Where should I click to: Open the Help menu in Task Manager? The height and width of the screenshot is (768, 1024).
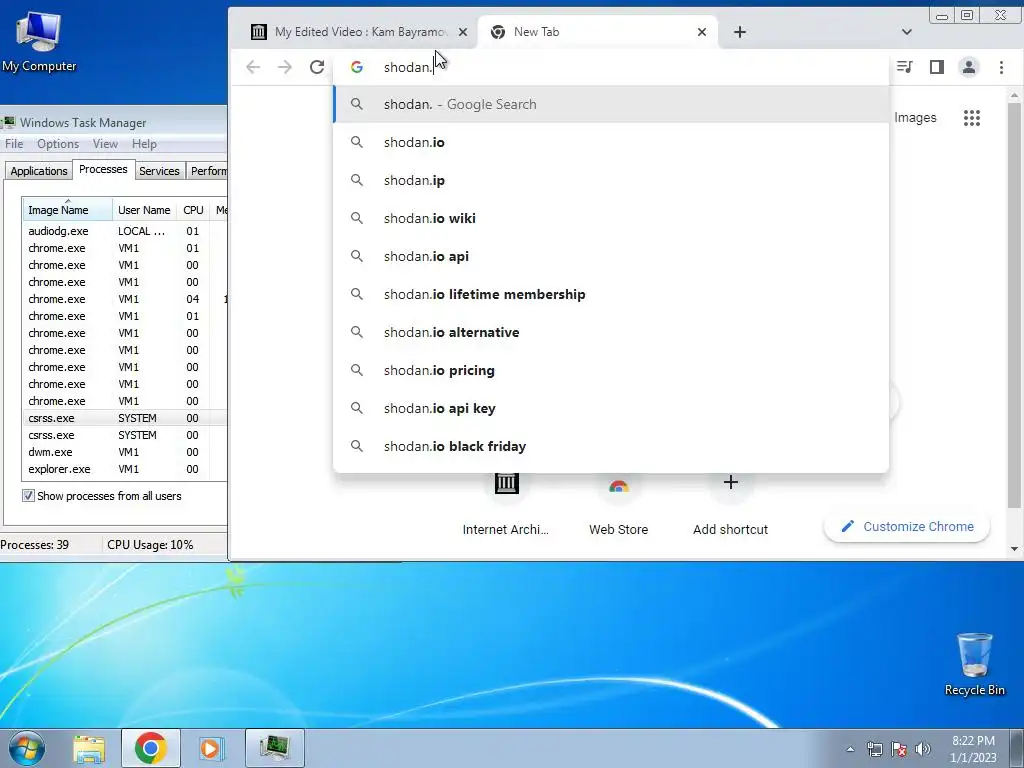click(x=144, y=144)
